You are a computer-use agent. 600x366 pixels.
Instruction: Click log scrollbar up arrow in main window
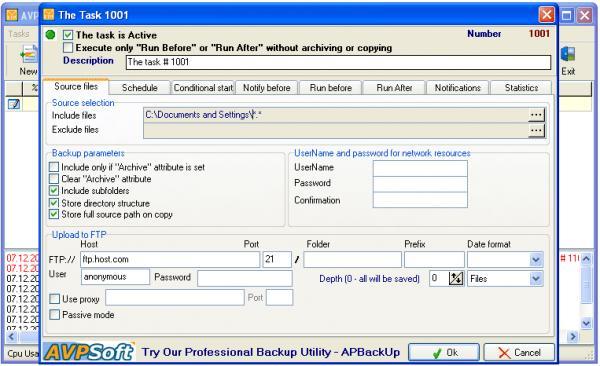pyautogui.click(x=586, y=259)
